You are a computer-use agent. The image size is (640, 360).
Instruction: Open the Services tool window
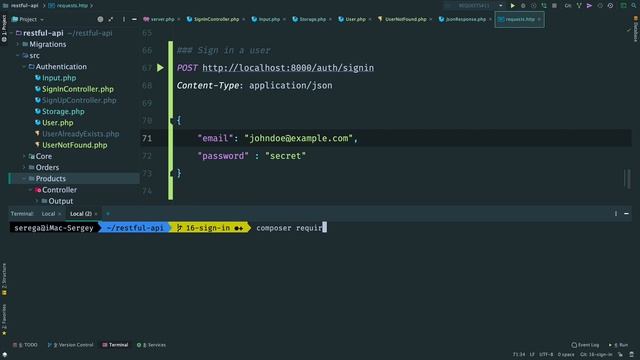tap(151, 345)
